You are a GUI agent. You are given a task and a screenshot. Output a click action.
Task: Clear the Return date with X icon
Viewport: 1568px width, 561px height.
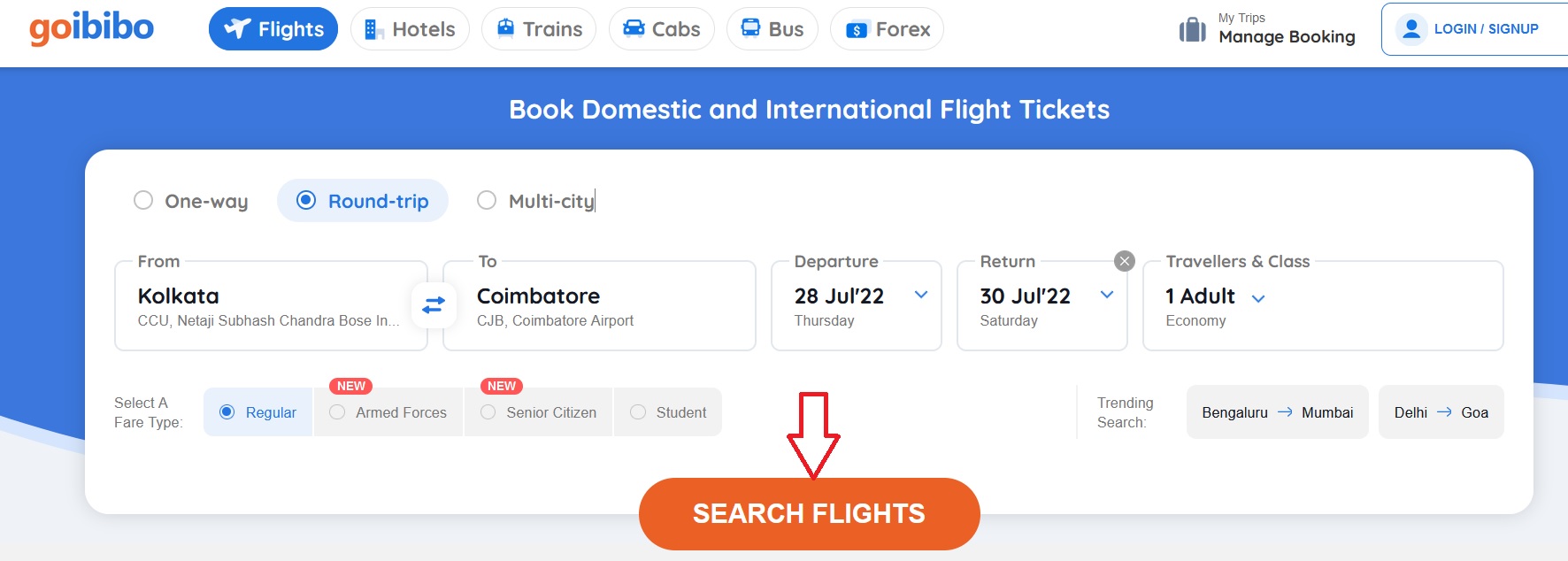click(1125, 261)
